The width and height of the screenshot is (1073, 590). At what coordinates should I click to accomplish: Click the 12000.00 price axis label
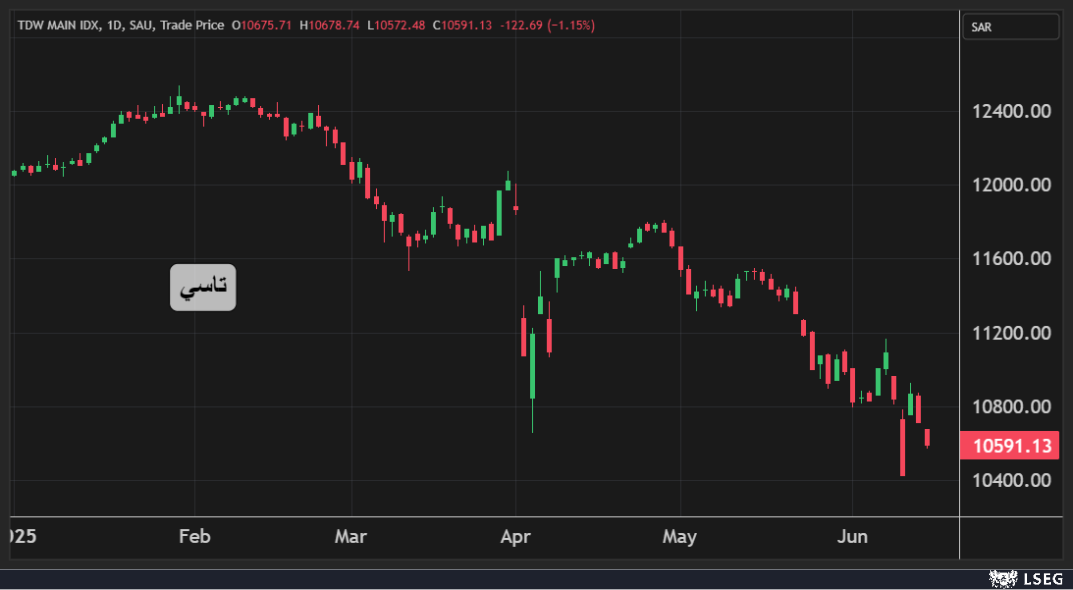coord(1011,185)
